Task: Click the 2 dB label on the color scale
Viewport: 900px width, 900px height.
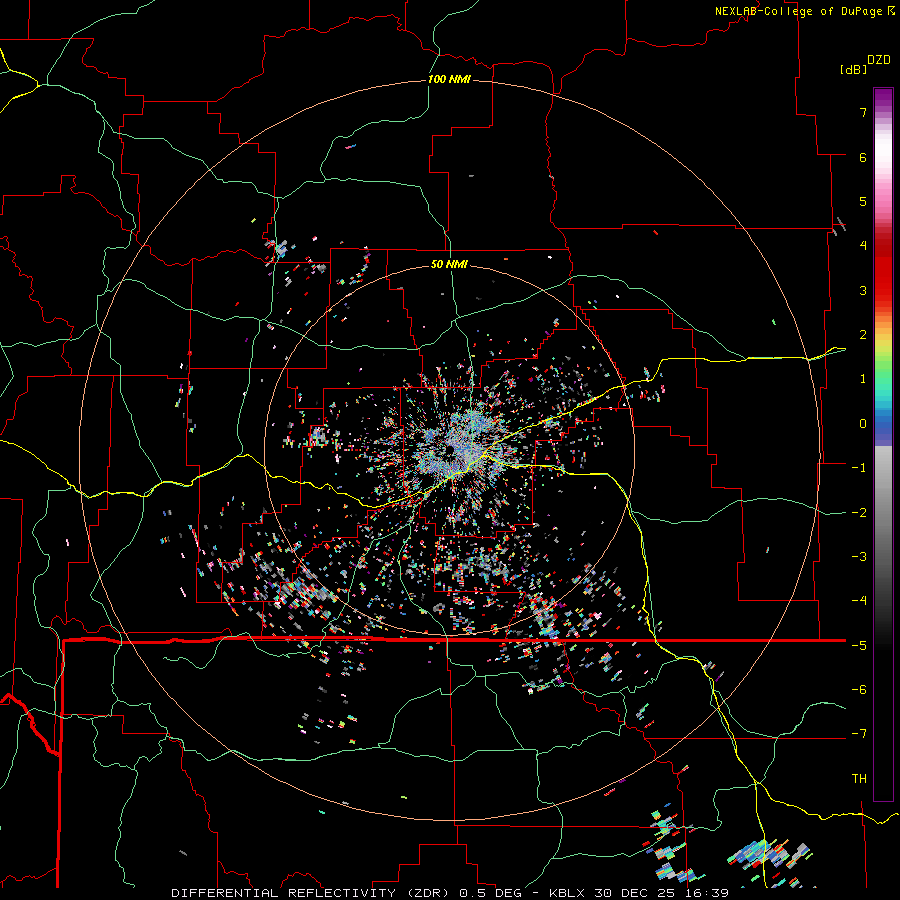Action: [x=863, y=335]
